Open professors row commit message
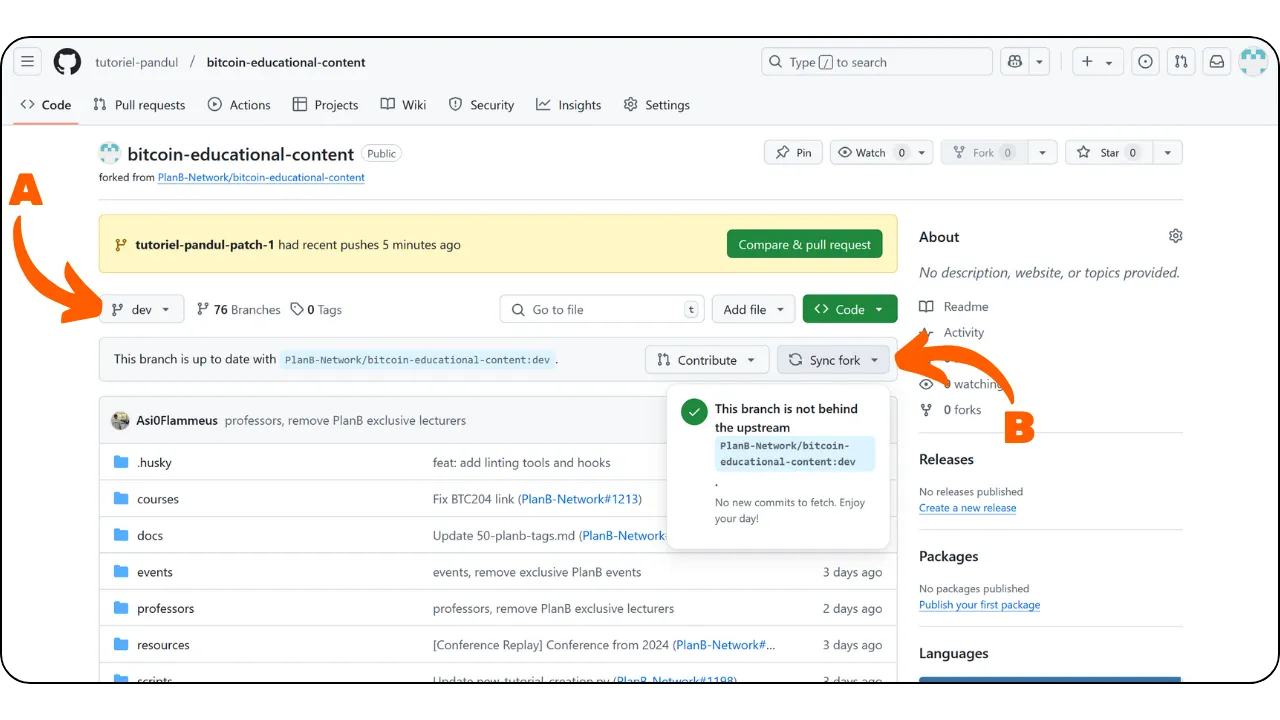 [x=553, y=608]
